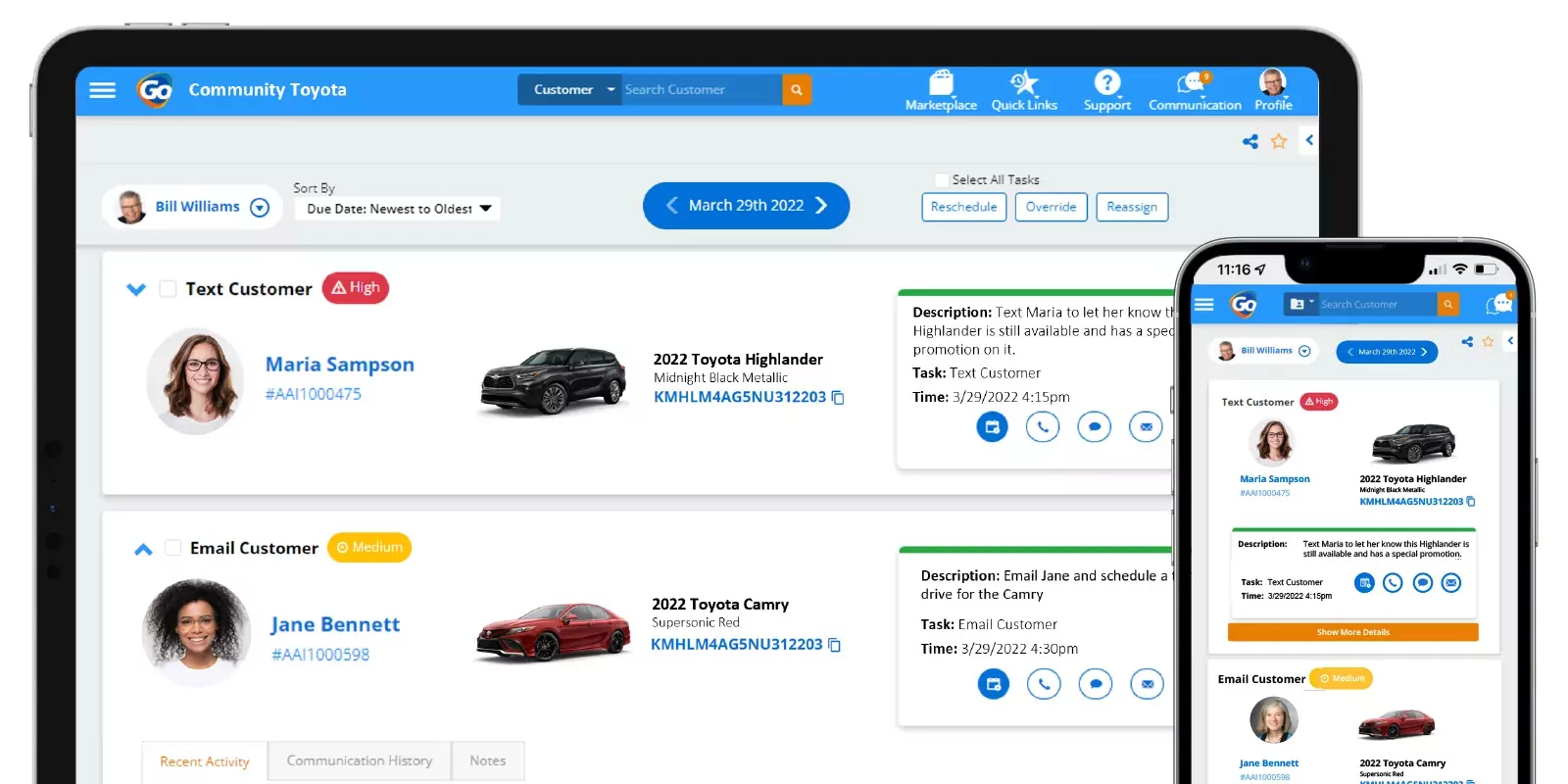Open the phone's search category dropdown

pyautogui.click(x=1300, y=305)
